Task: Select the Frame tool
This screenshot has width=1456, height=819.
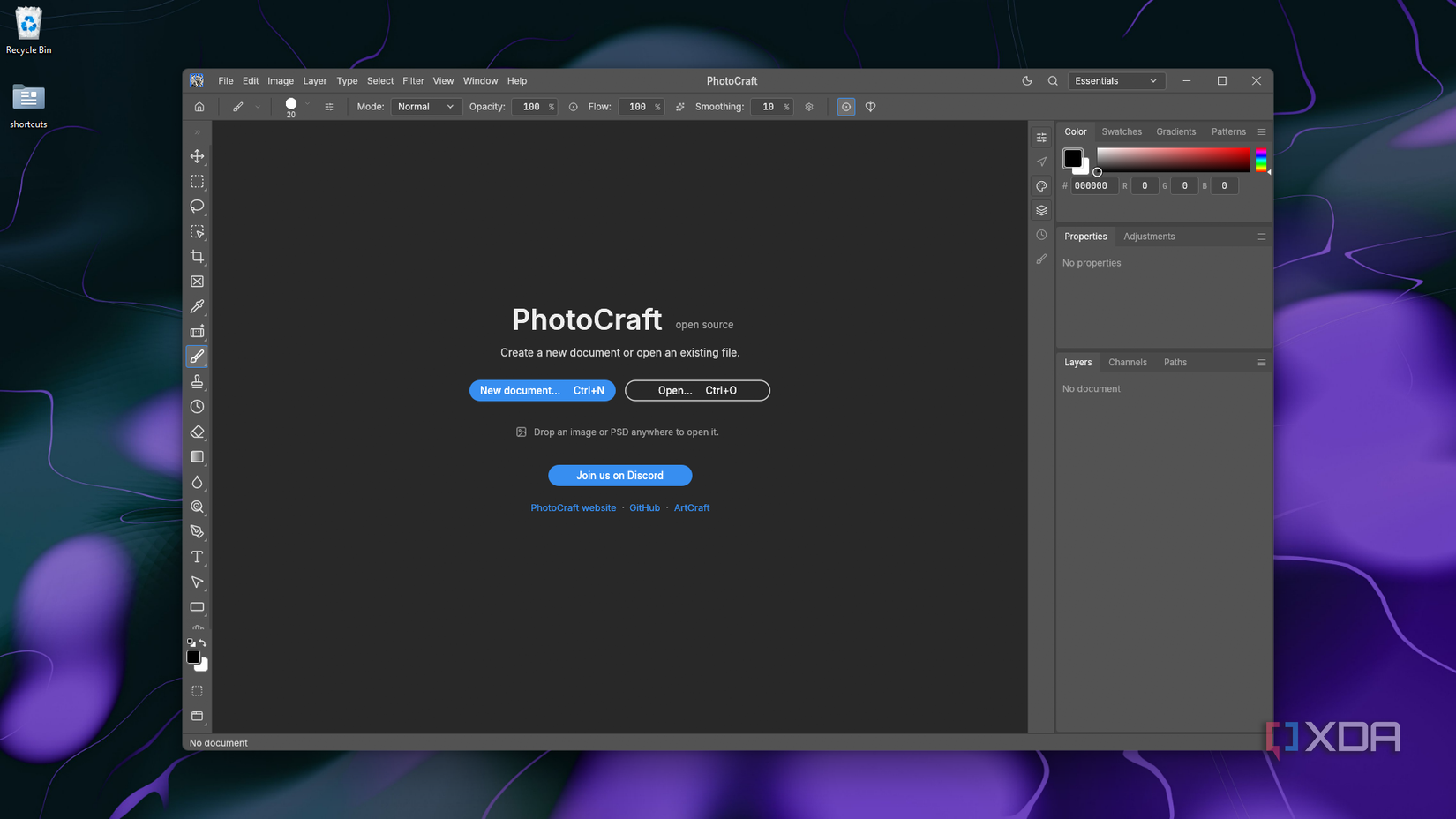Action: (197, 282)
